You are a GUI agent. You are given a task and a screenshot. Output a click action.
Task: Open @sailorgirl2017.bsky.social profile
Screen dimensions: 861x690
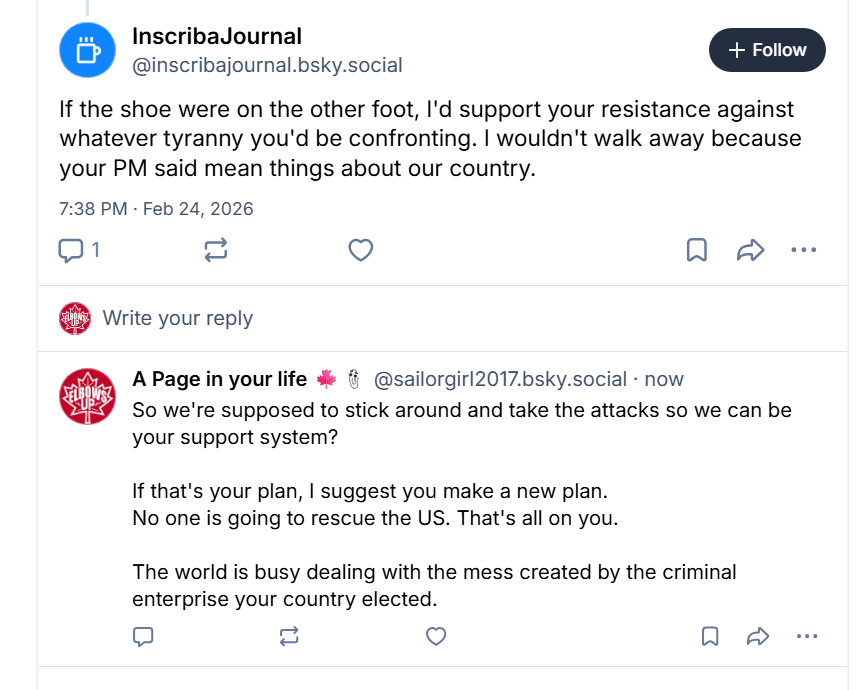(x=500, y=380)
